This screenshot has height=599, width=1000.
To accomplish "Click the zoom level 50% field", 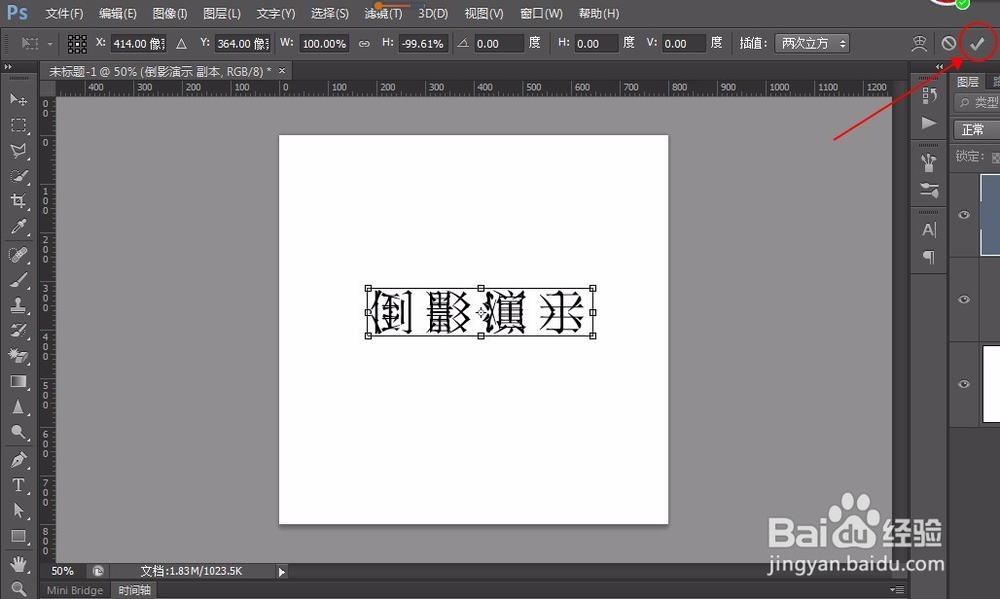I will pos(63,571).
